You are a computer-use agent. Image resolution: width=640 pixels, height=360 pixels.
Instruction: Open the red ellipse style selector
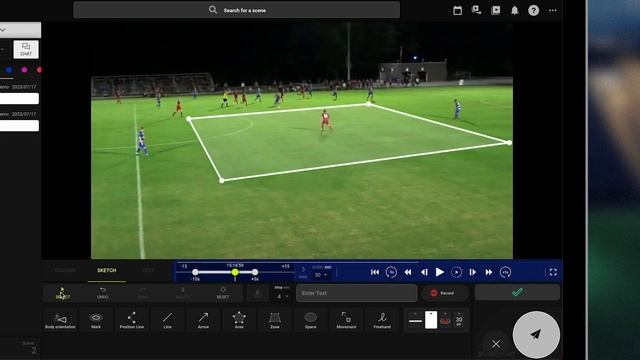point(445,320)
